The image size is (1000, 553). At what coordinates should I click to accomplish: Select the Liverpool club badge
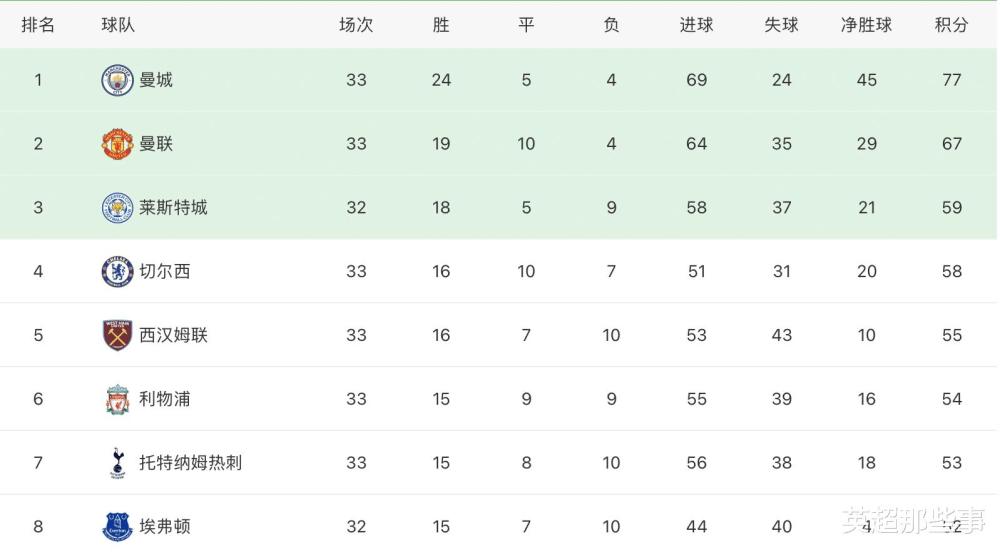(117, 399)
